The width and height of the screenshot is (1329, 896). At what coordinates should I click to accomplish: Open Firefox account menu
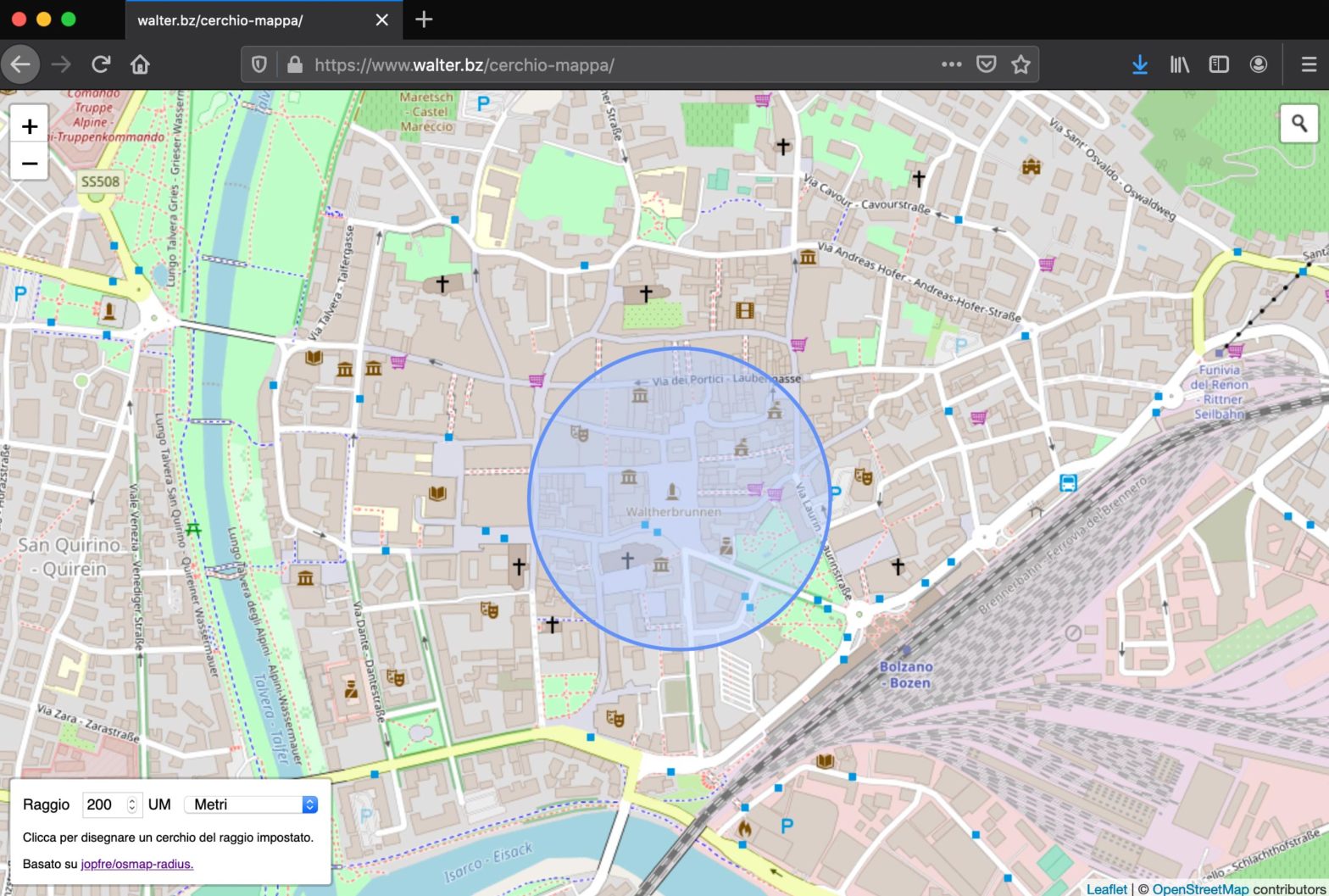point(1259,64)
